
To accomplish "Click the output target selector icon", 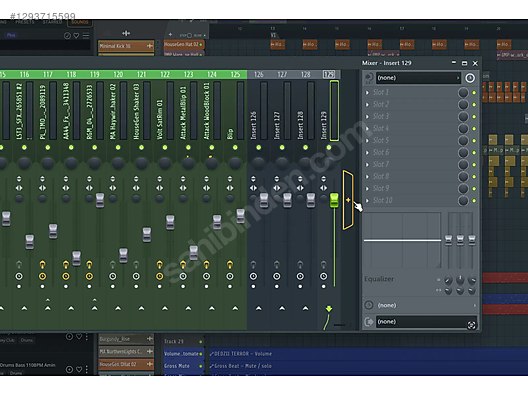I will click(x=471, y=325).
